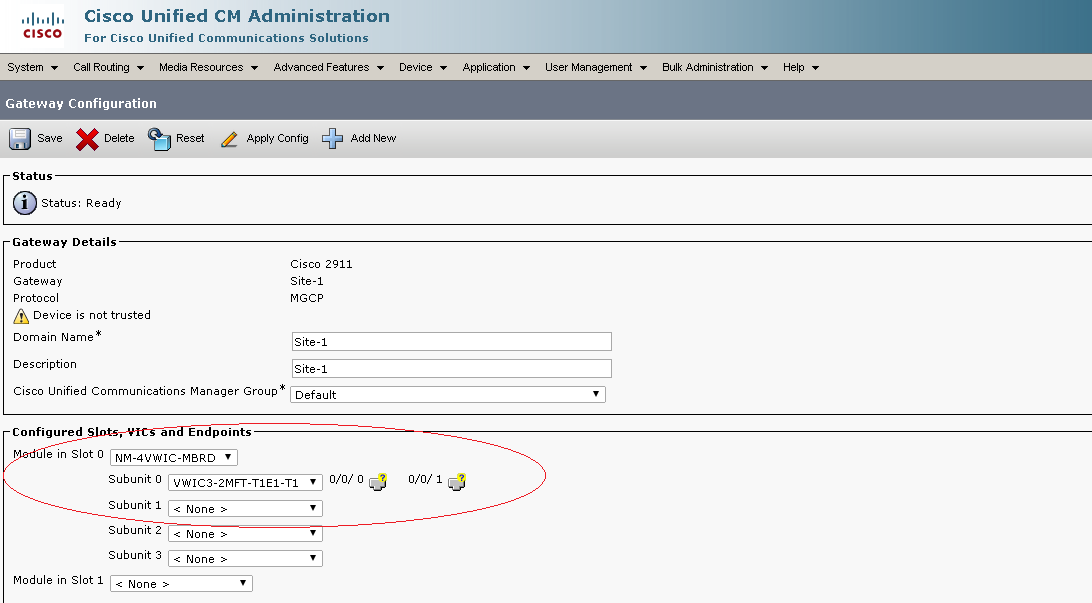Click the Delete button label
Image resolution: width=1092 pixels, height=603 pixels.
tap(119, 139)
